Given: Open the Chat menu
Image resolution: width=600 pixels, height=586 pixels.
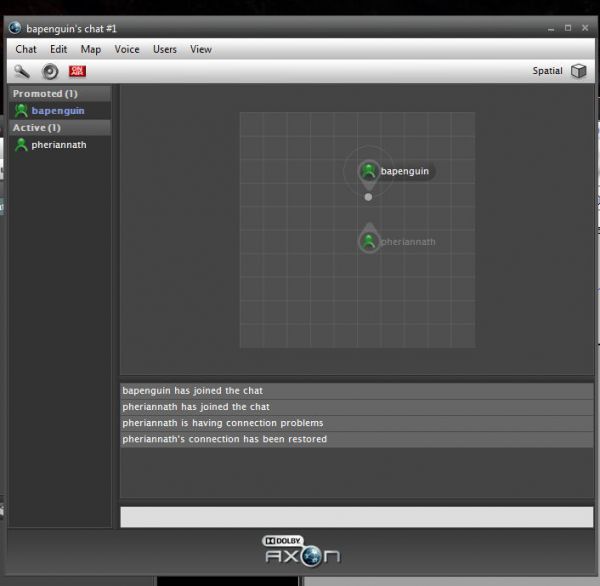Looking at the screenshot, I should coord(26,49).
